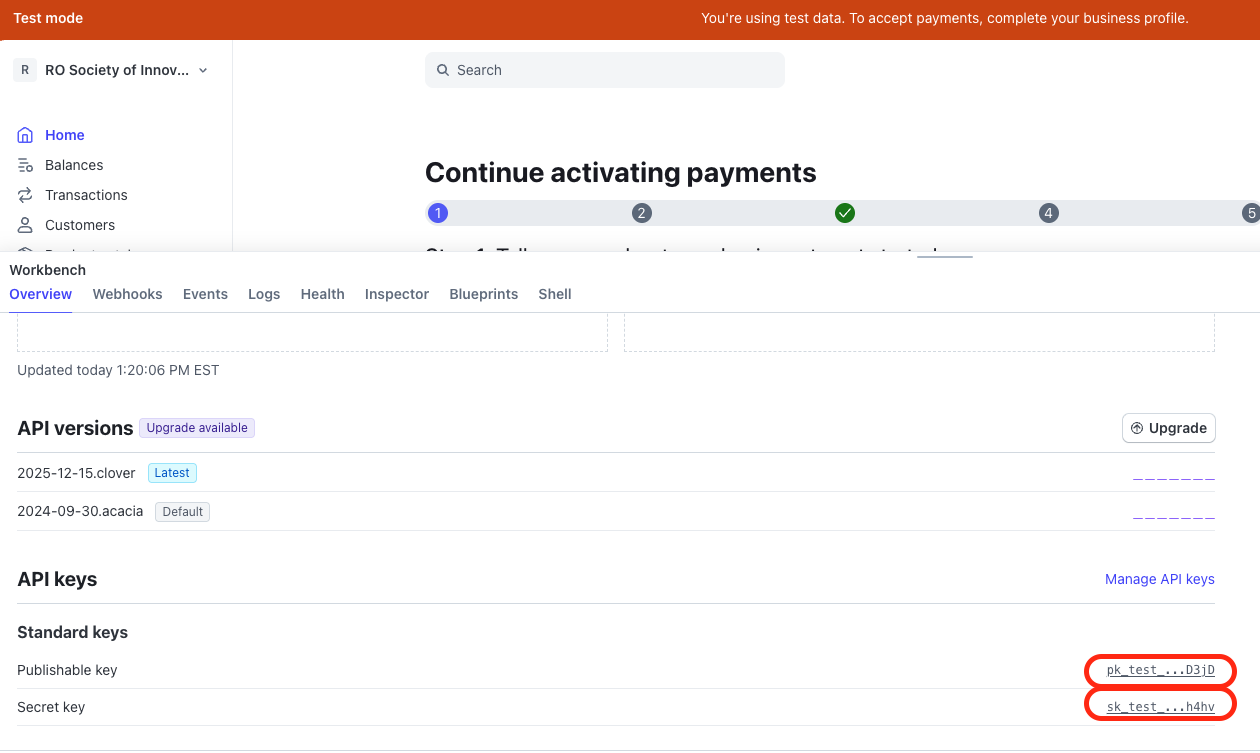Switch to the Shell tab
1260x753 pixels.
[x=555, y=294]
